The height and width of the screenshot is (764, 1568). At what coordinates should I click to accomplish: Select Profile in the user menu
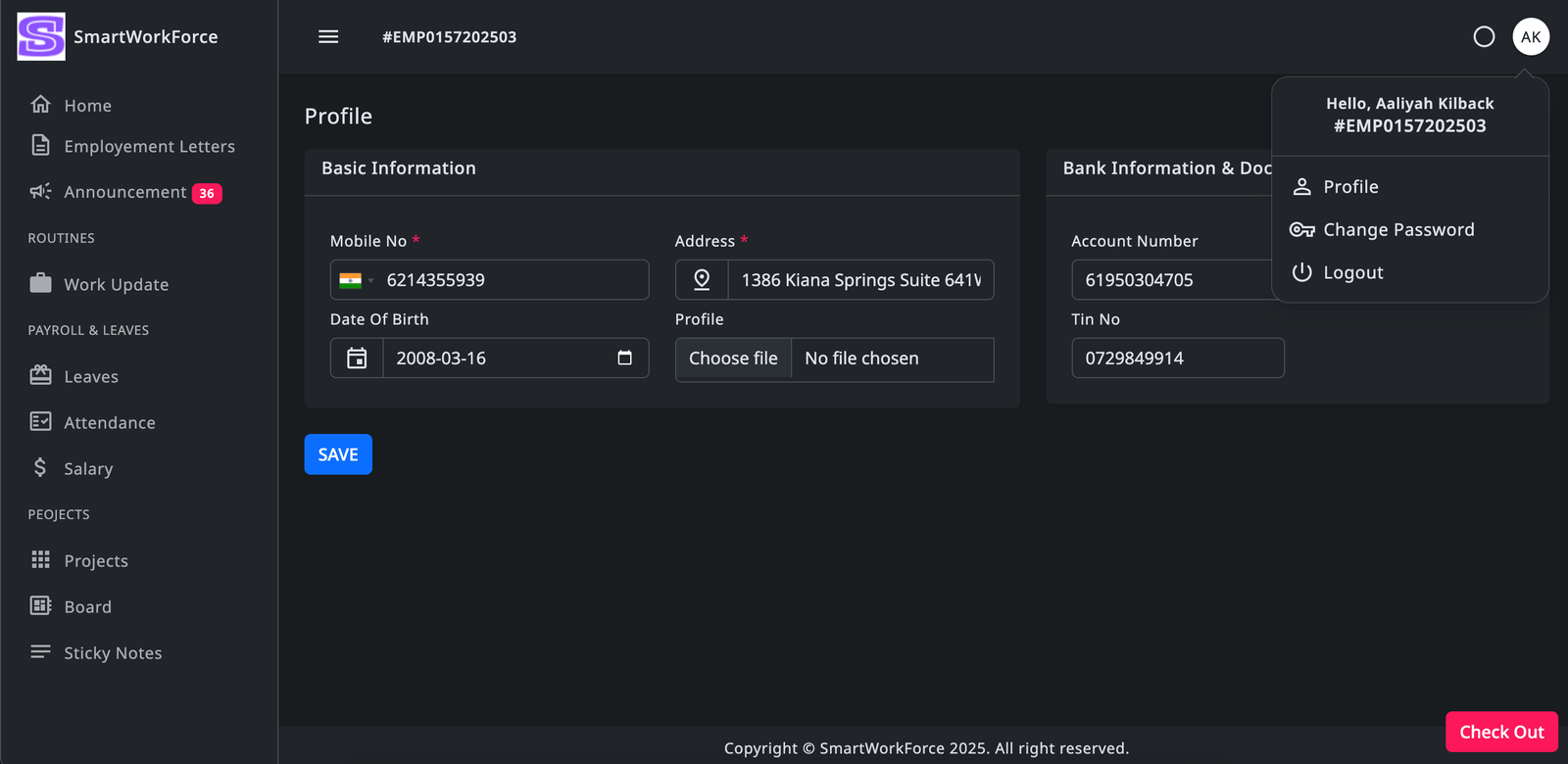1350,186
